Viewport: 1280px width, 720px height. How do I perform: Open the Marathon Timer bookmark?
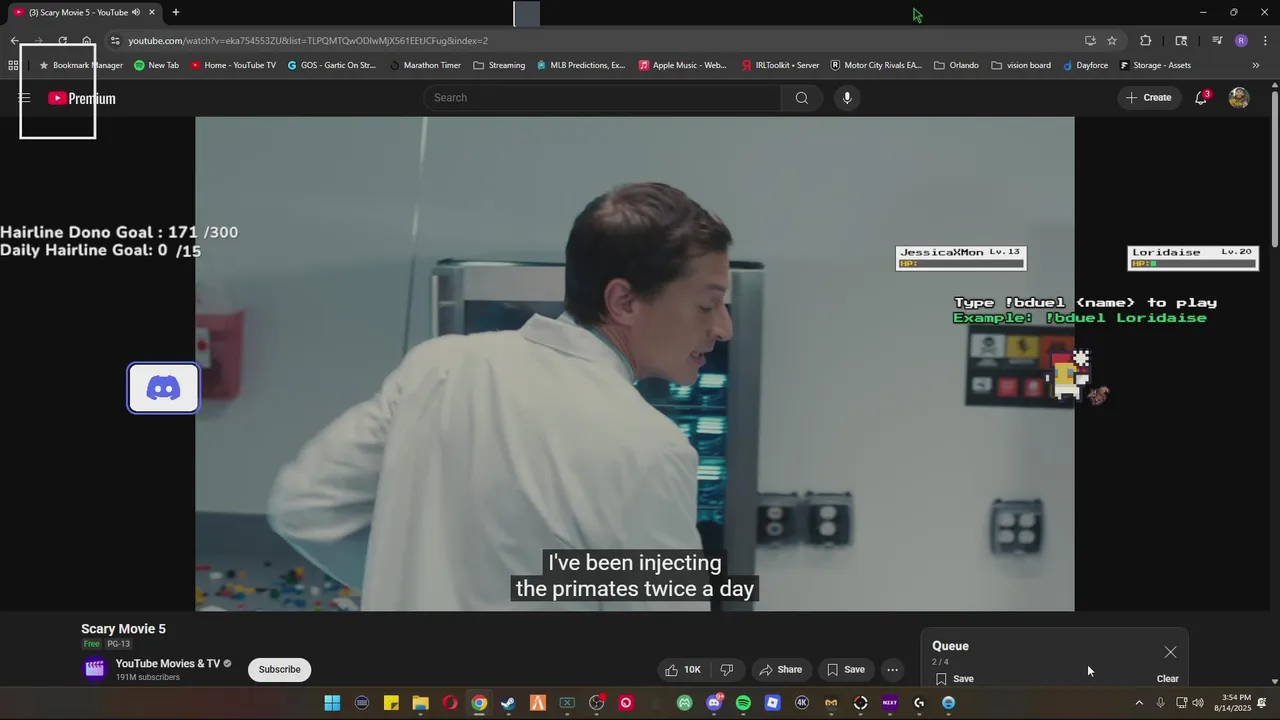click(x=424, y=65)
